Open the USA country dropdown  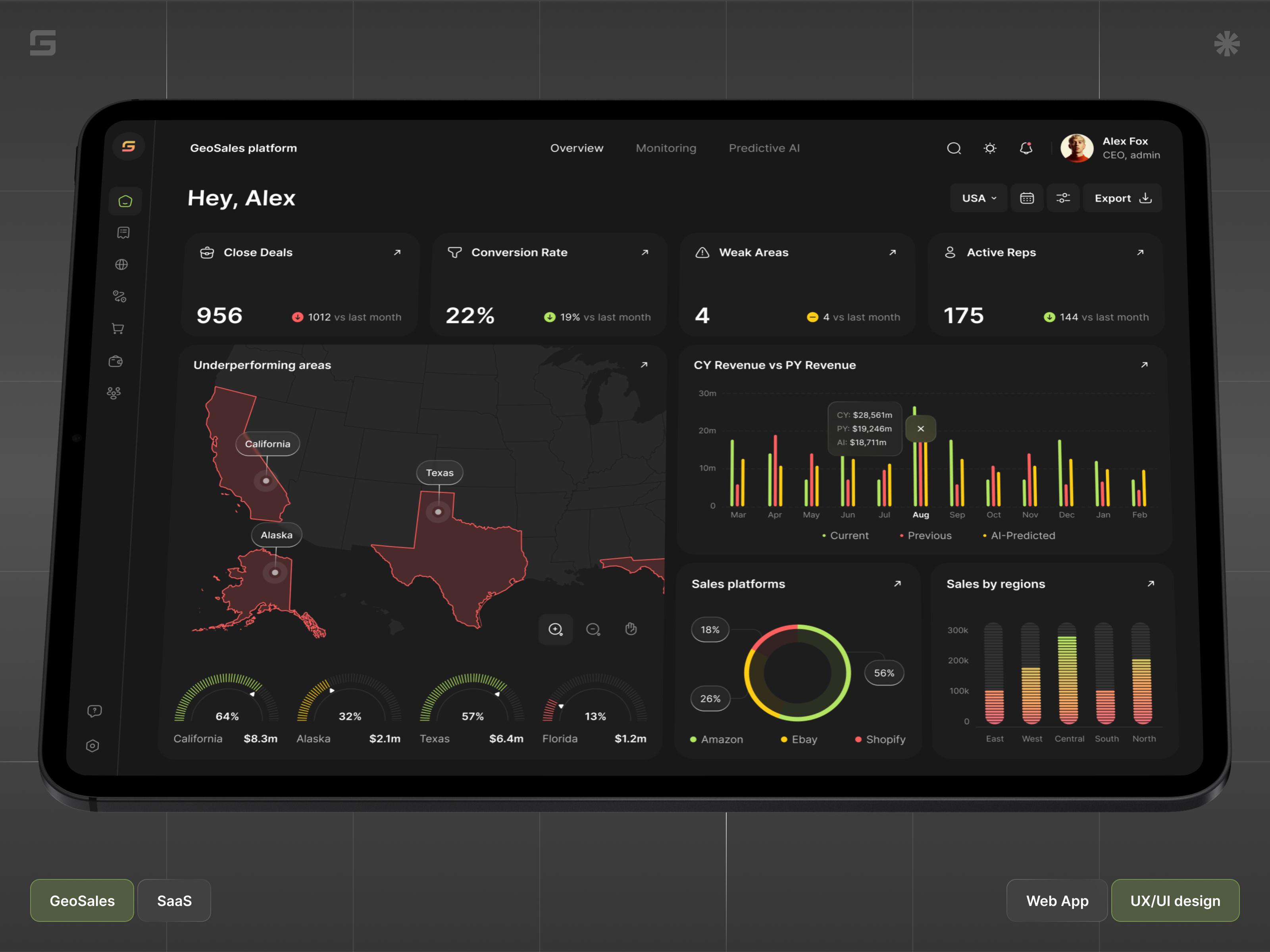978,198
